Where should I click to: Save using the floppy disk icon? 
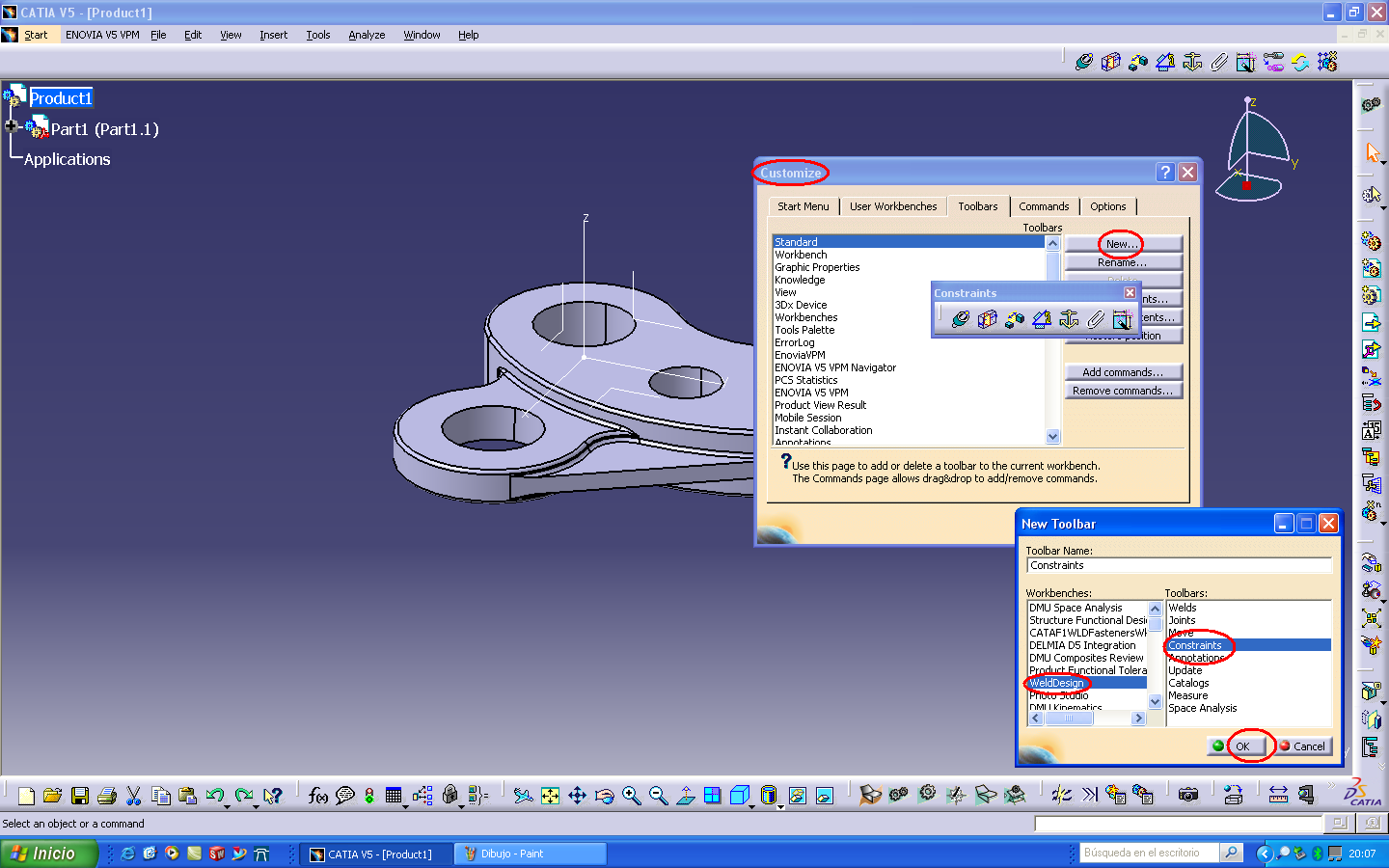pos(80,796)
